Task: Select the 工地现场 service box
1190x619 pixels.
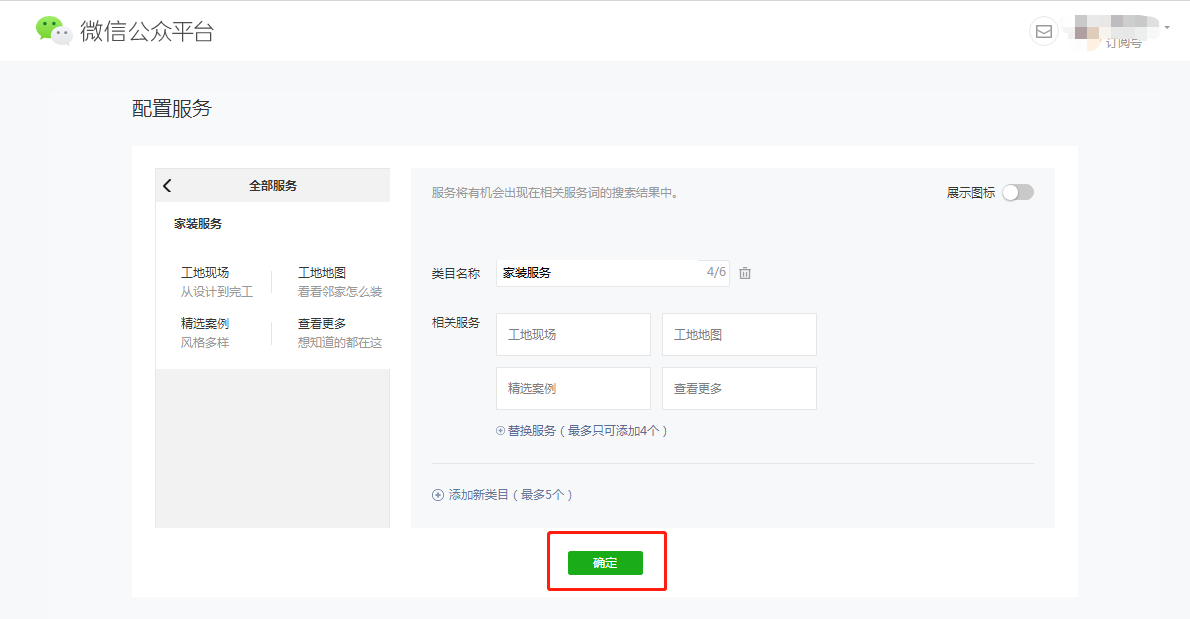Action: coord(573,335)
